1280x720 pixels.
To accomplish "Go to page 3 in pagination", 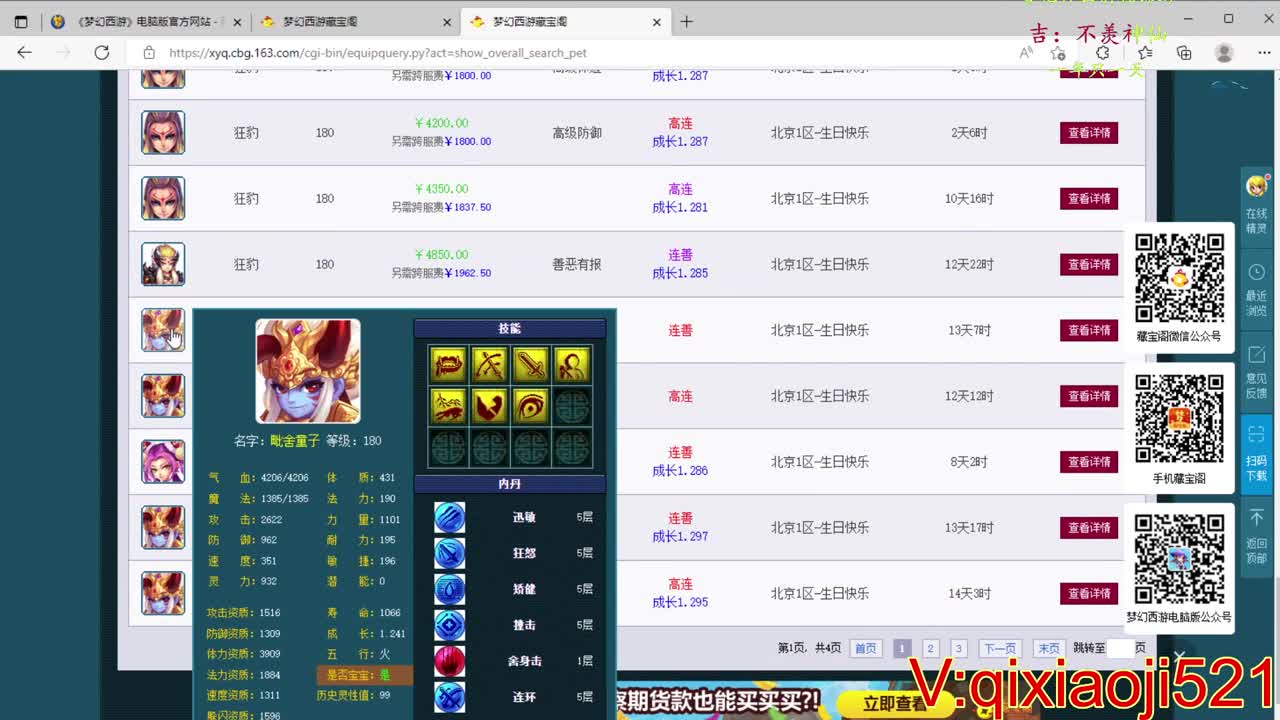I will 958,648.
